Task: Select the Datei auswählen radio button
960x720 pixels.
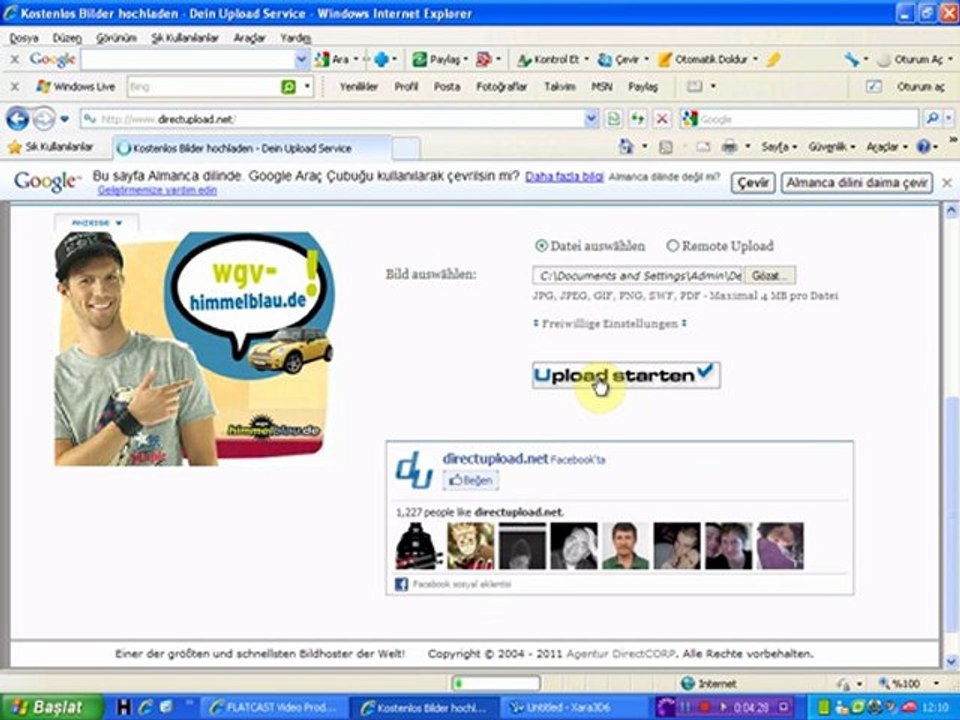Action: (541, 246)
